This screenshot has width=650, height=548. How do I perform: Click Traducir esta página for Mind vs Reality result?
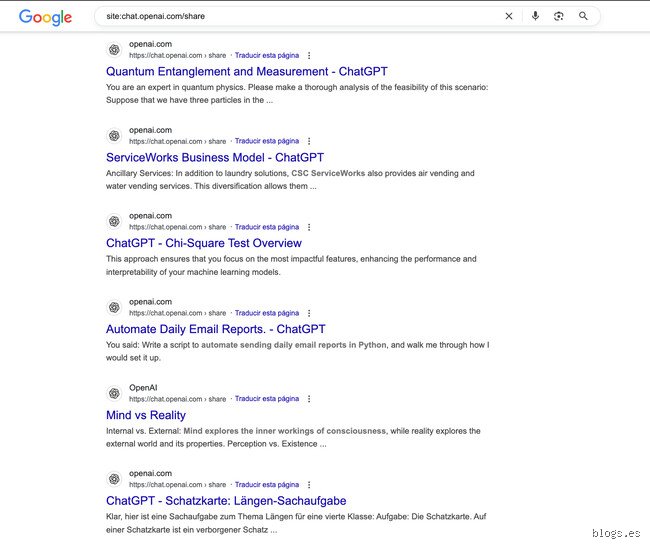(x=267, y=399)
